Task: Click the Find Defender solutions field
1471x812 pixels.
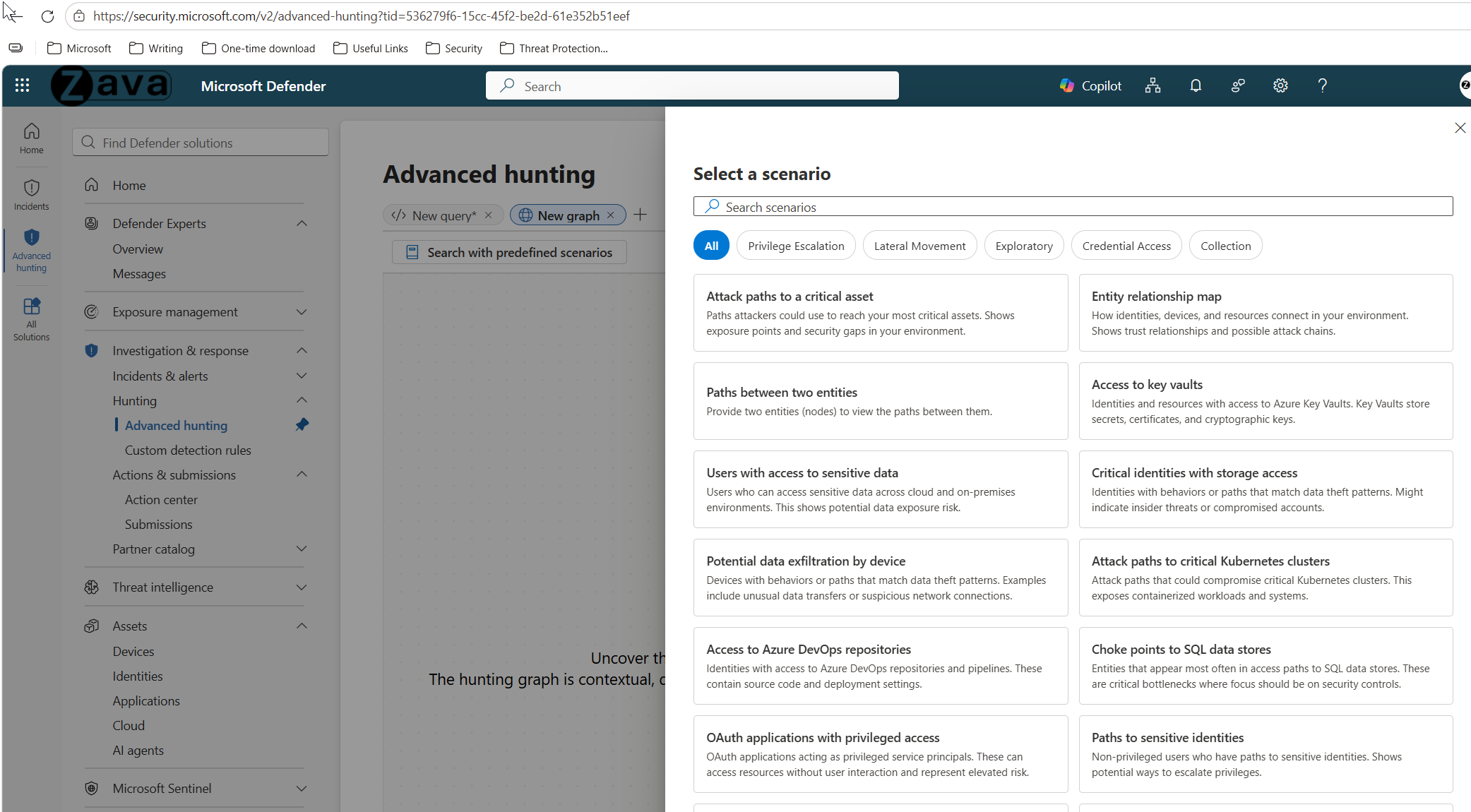Action: (x=201, y=142)
